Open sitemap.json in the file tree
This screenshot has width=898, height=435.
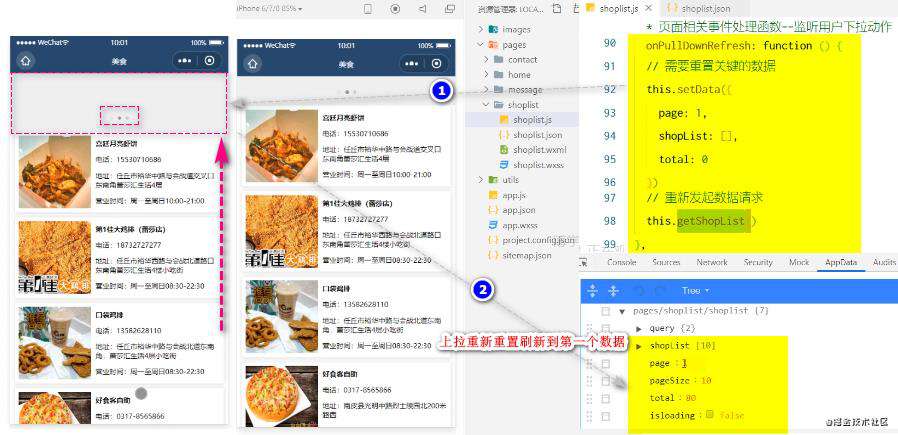pyautogui.click(x=527, y=255)
